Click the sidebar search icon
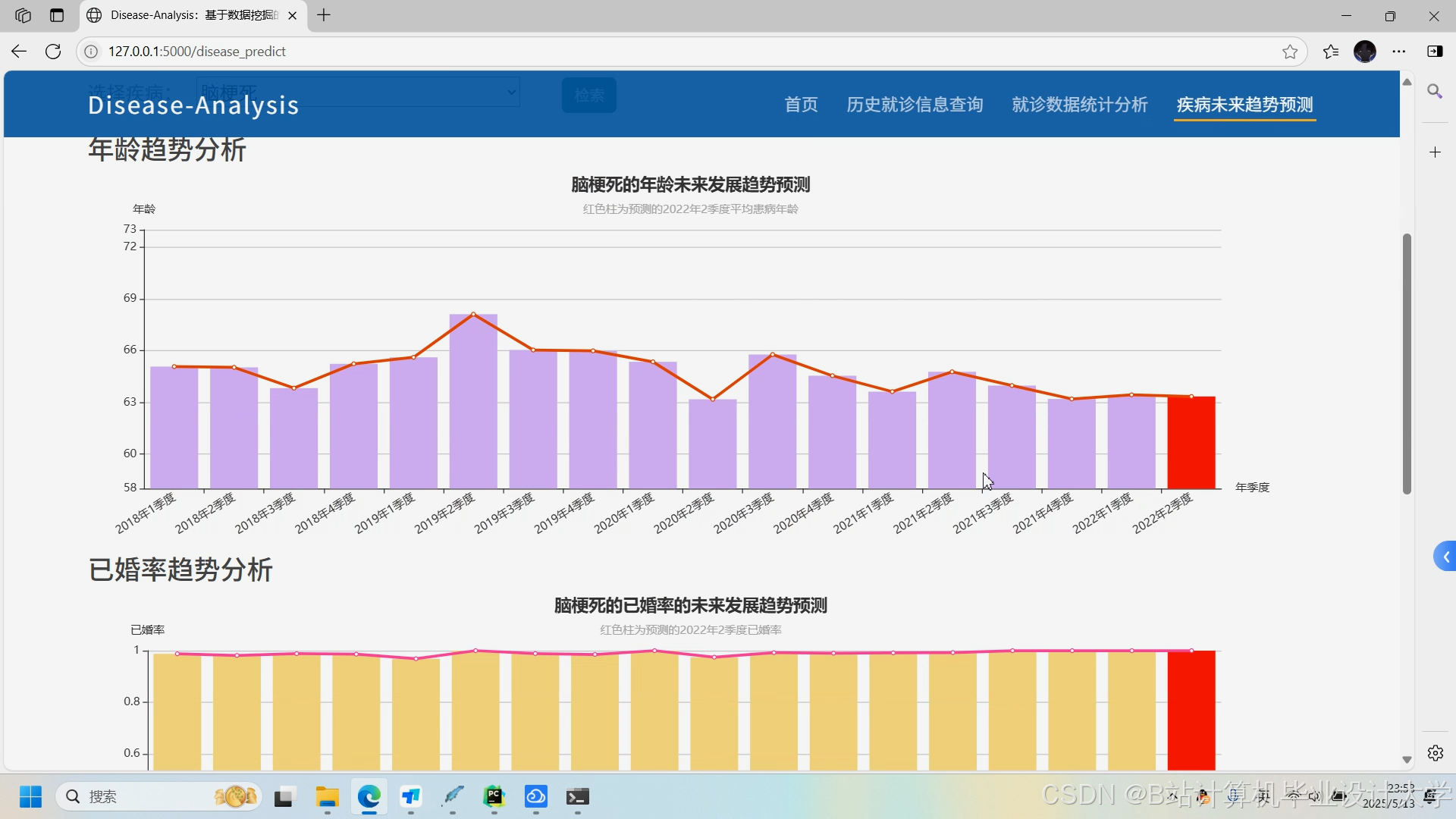The height and width of the screenshot is (819, 1456). point(1434,92)
